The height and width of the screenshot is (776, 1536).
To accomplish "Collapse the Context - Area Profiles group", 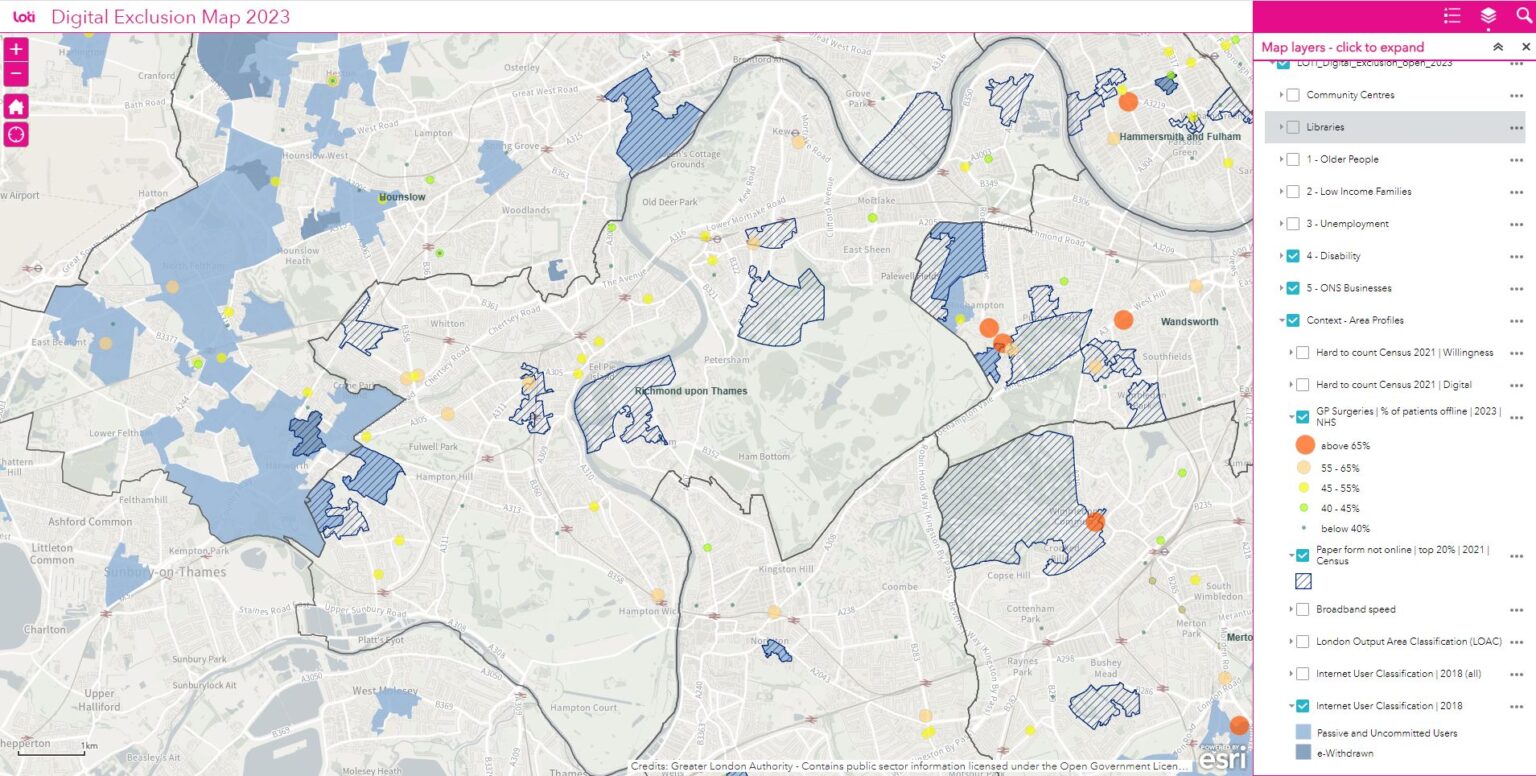I will [1281, 321].
